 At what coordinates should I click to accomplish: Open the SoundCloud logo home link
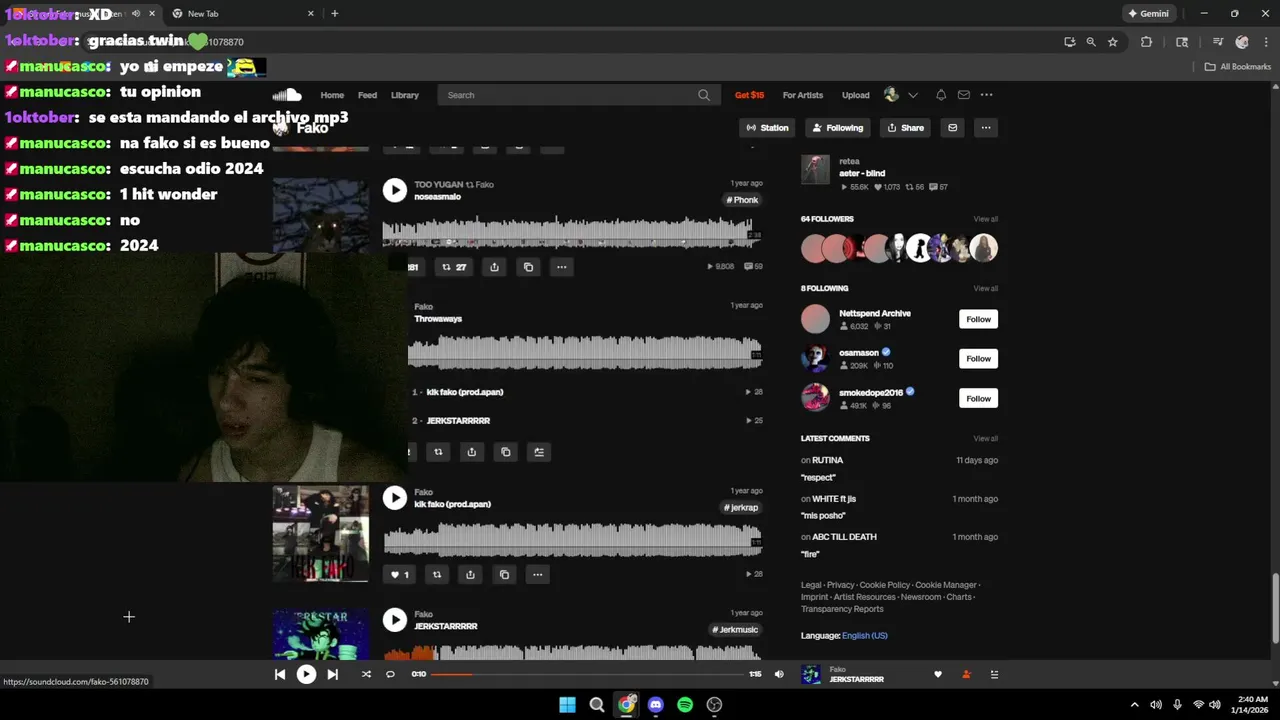287,95
